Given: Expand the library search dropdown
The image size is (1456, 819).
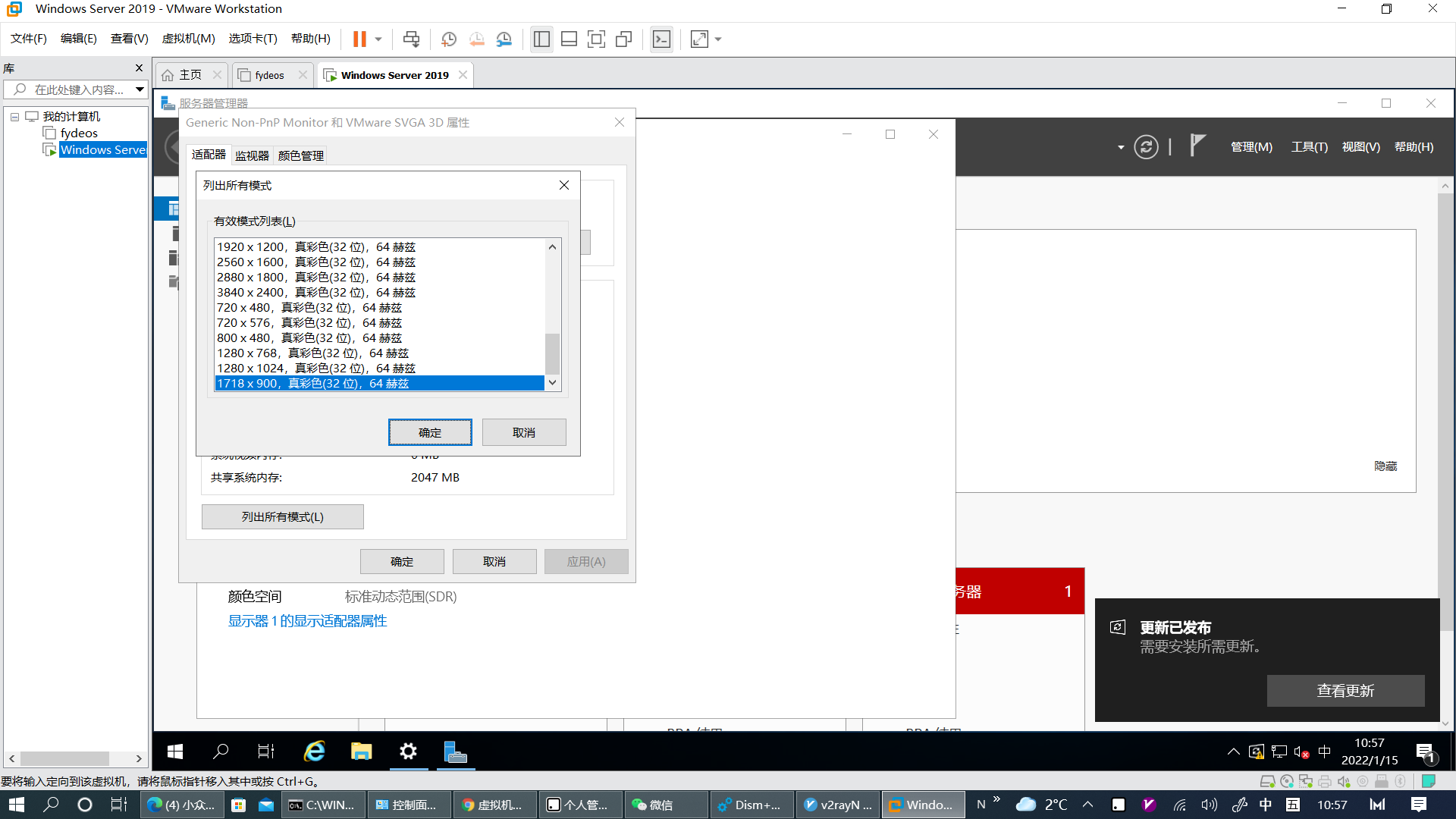Looking at the screenshot, I should [140, 89].
